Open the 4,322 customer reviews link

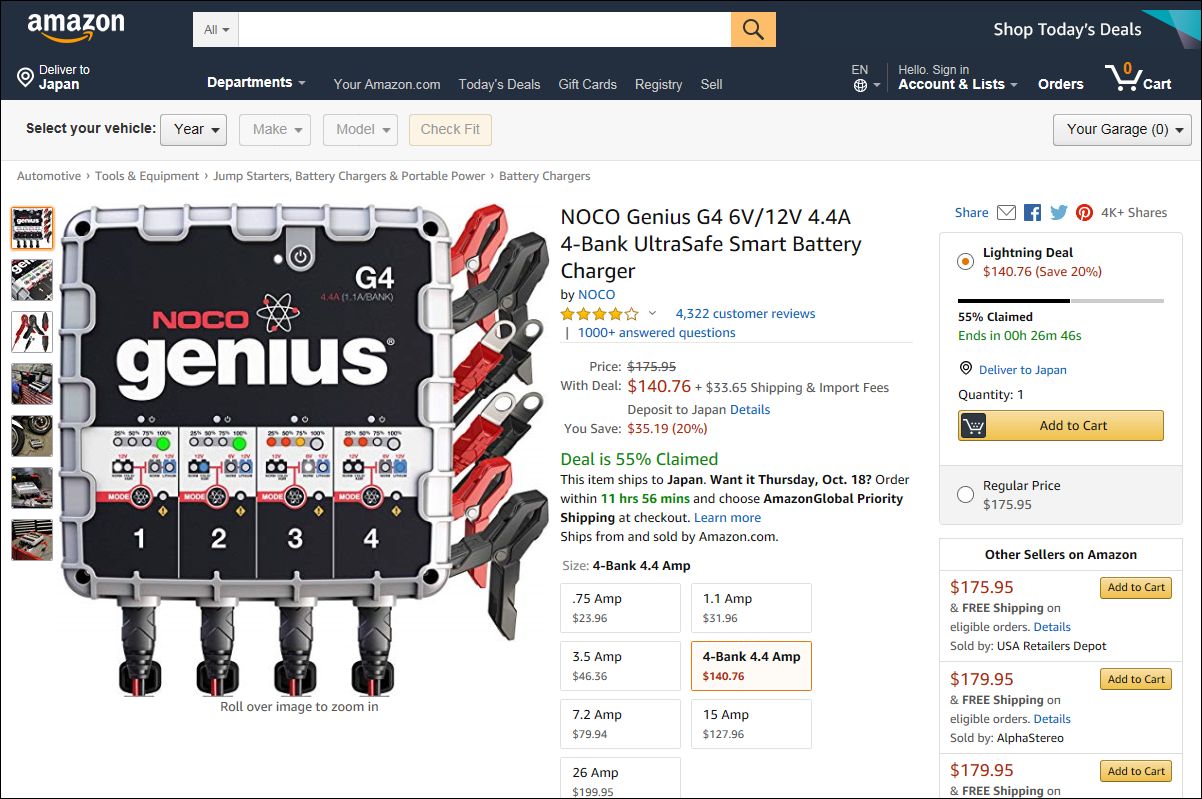pyautogui.click(x=745, y=313)
